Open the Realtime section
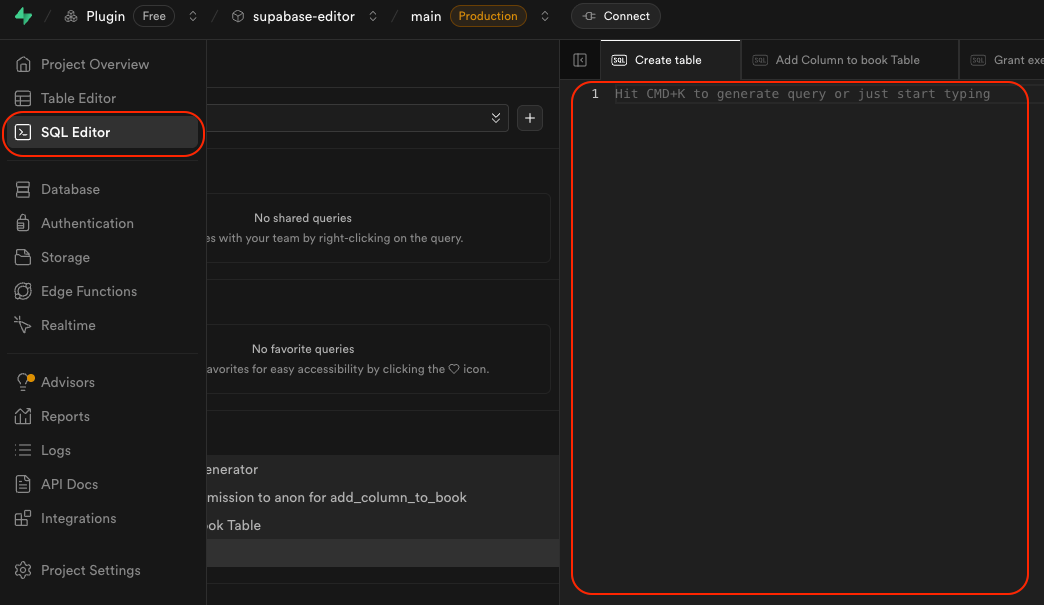Viewport: 1044px width, 605px height. click(x=68, y=325)
